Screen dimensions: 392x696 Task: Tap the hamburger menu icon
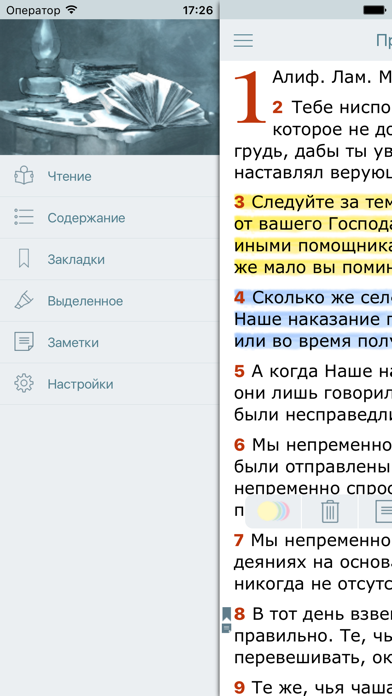243,40
